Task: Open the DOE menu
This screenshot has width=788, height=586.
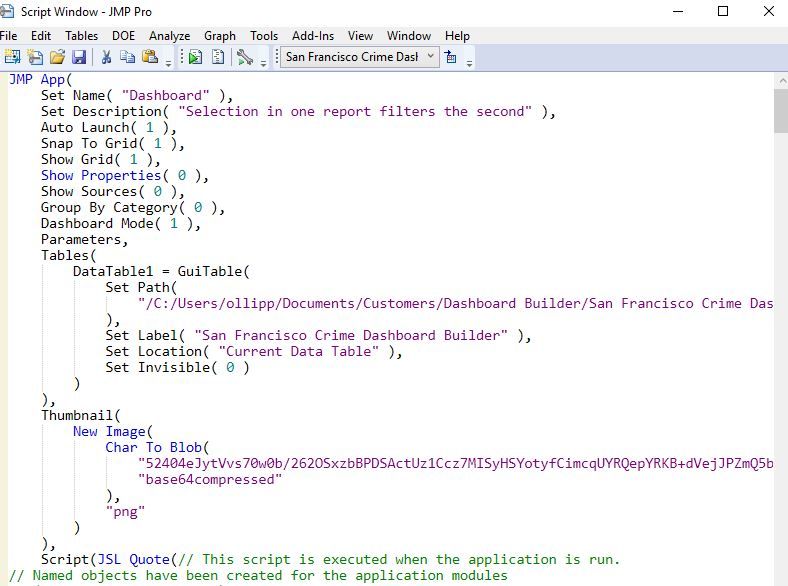Action: point(124,36)
